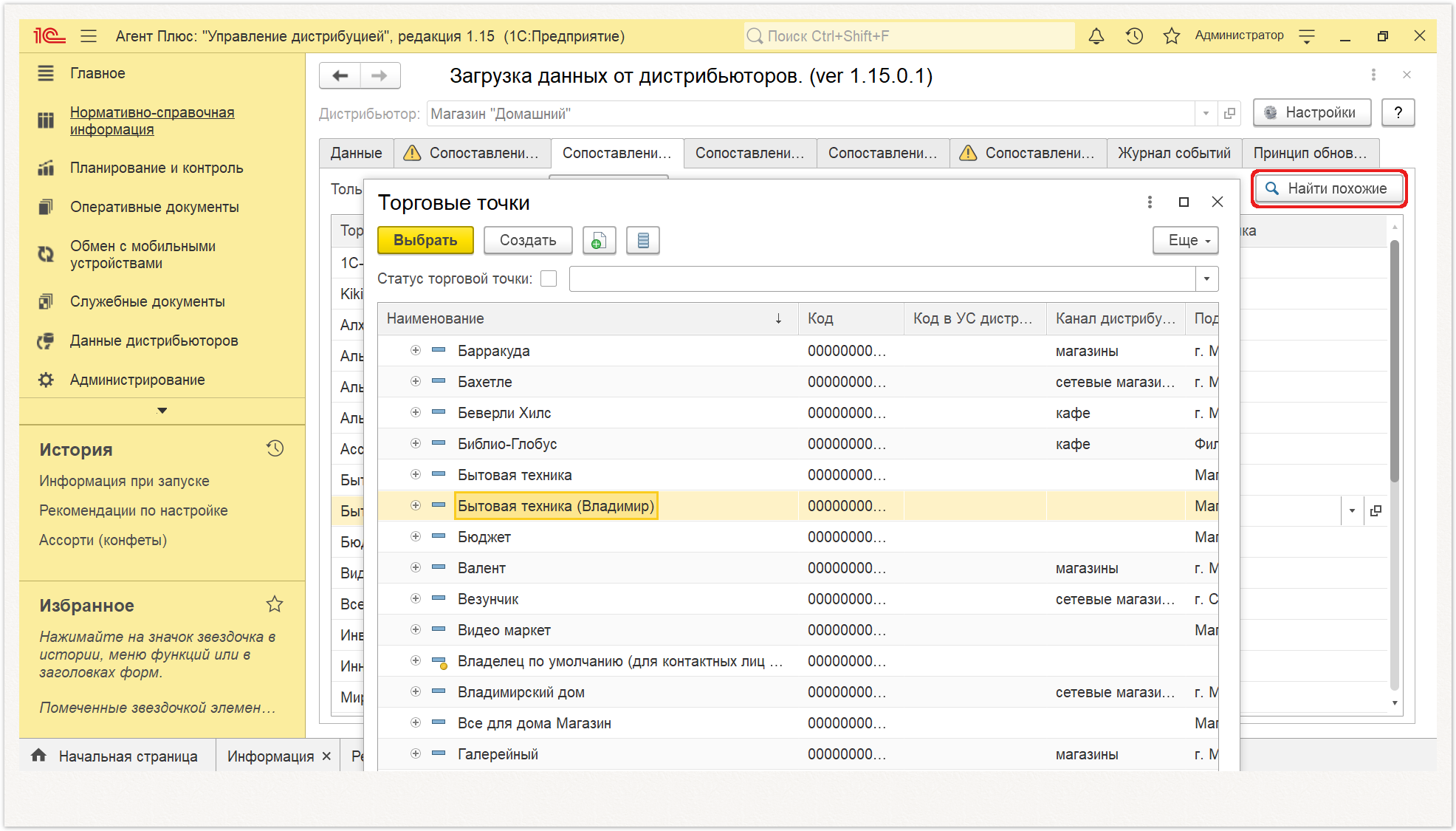This screenshot has width=1456, height=831.
Task: Open the notifications bell
Action: (1096, 35)
